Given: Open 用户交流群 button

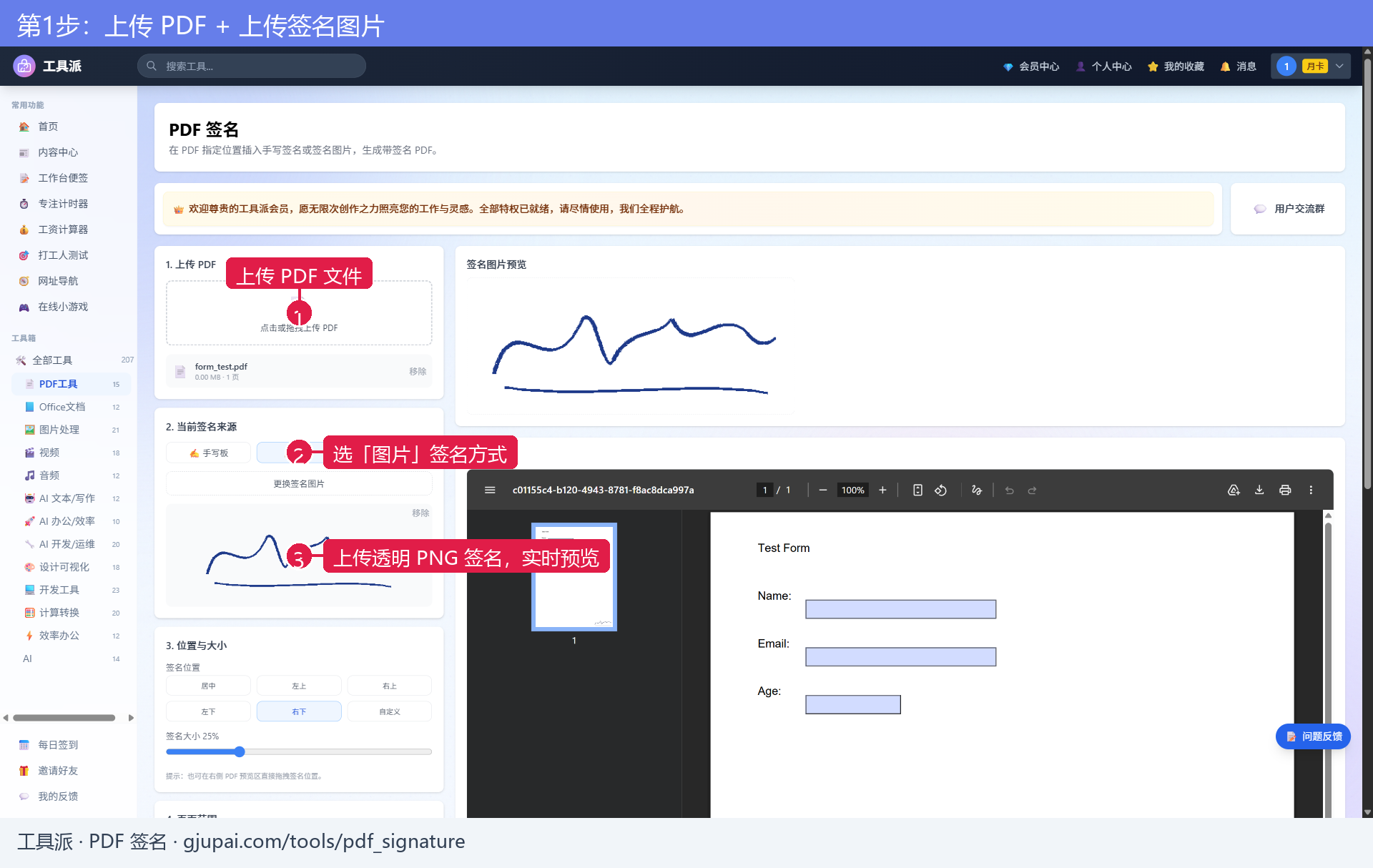Looking at the screenshot, I should 1288,209.
